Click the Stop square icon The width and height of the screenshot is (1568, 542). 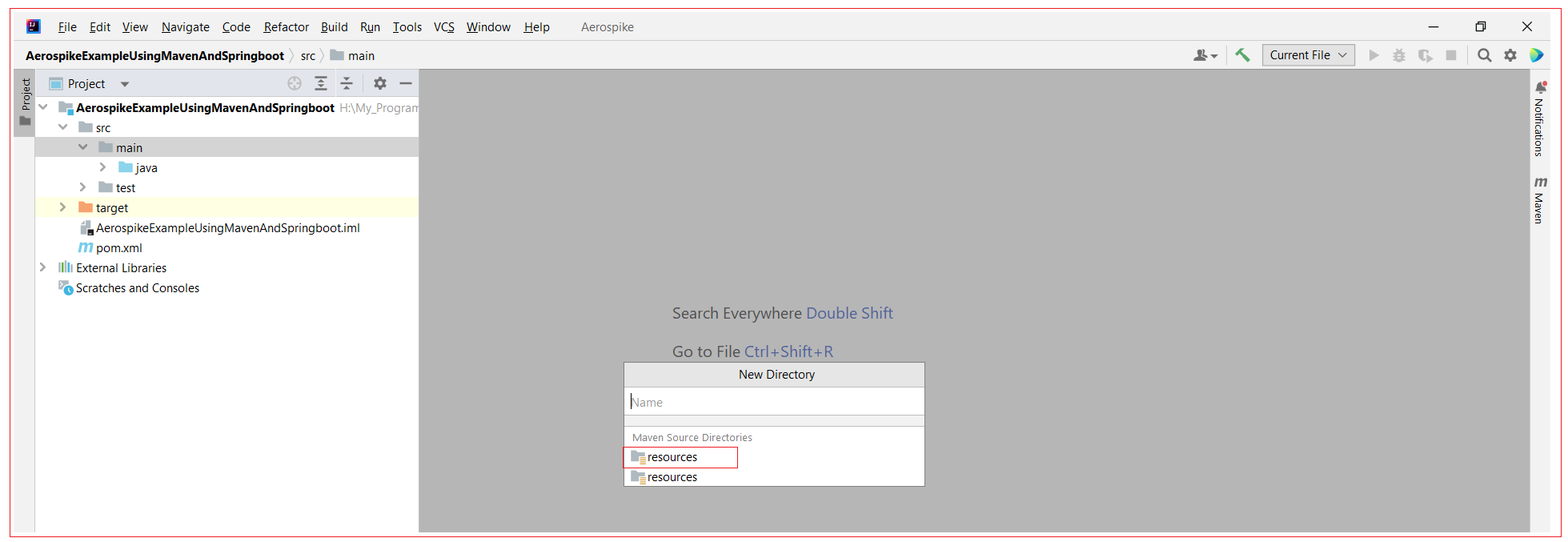pos(1451,55)
